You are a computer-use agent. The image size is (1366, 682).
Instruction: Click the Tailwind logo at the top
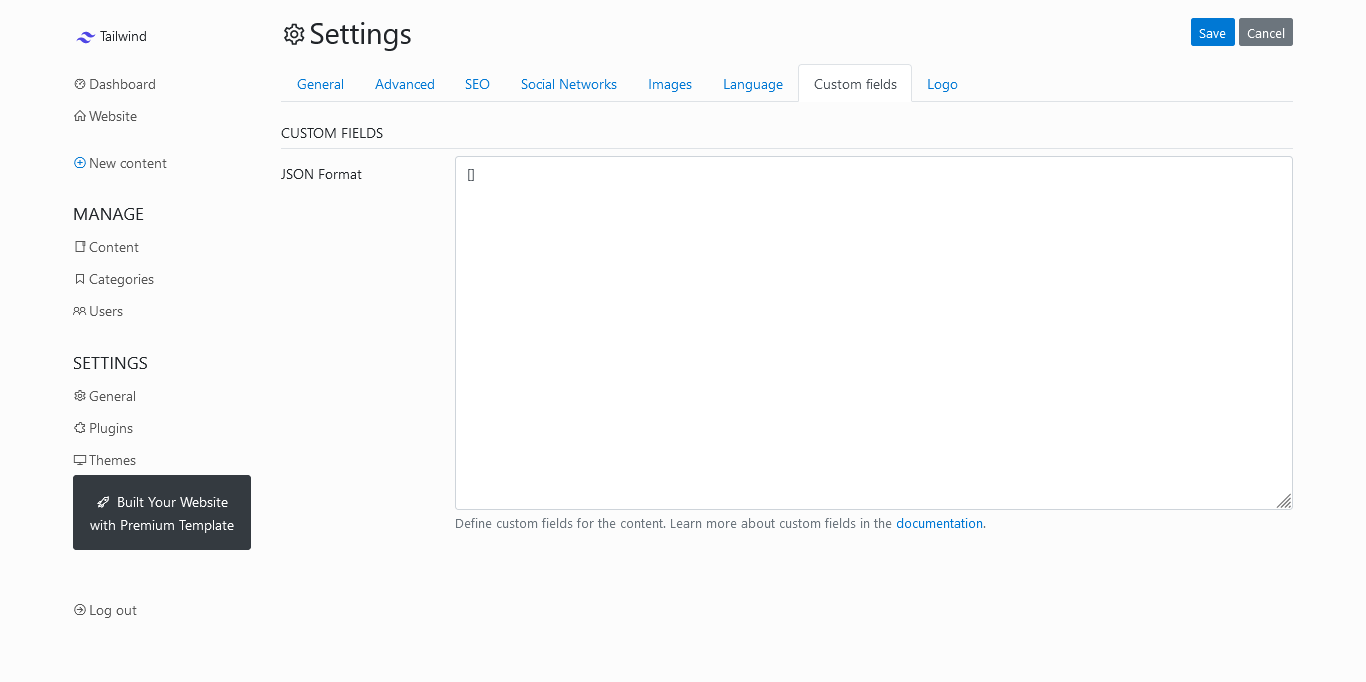pyautogui.click(x=111, y=36)
